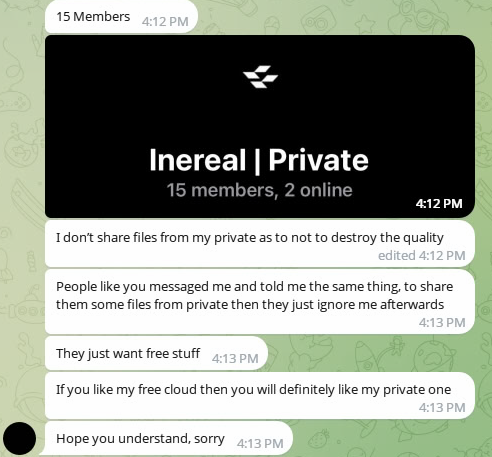Click message about not sharing private files
Screen dimensions: 492x457
(x=260, y=244)
